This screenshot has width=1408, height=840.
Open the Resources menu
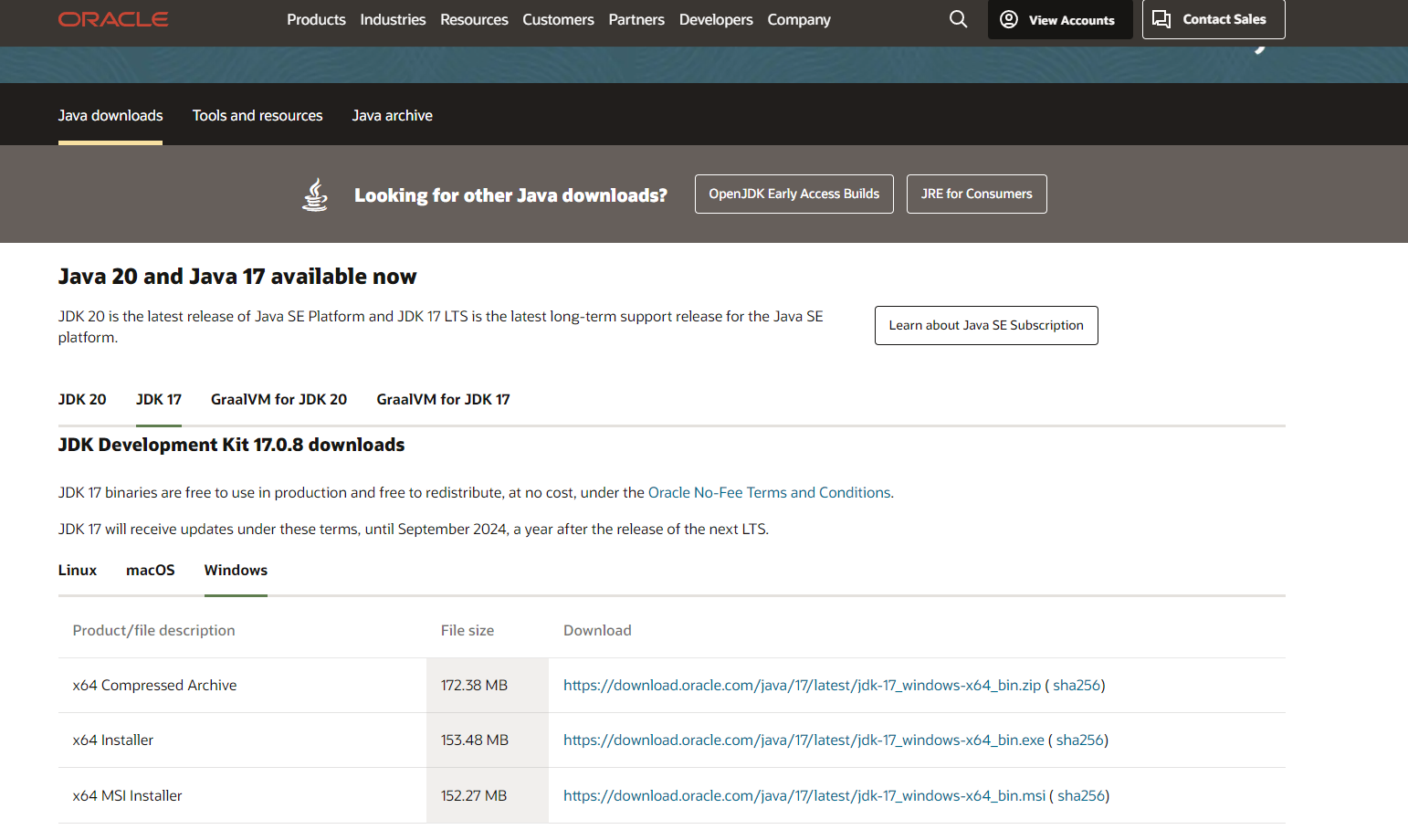click(474, 19)
